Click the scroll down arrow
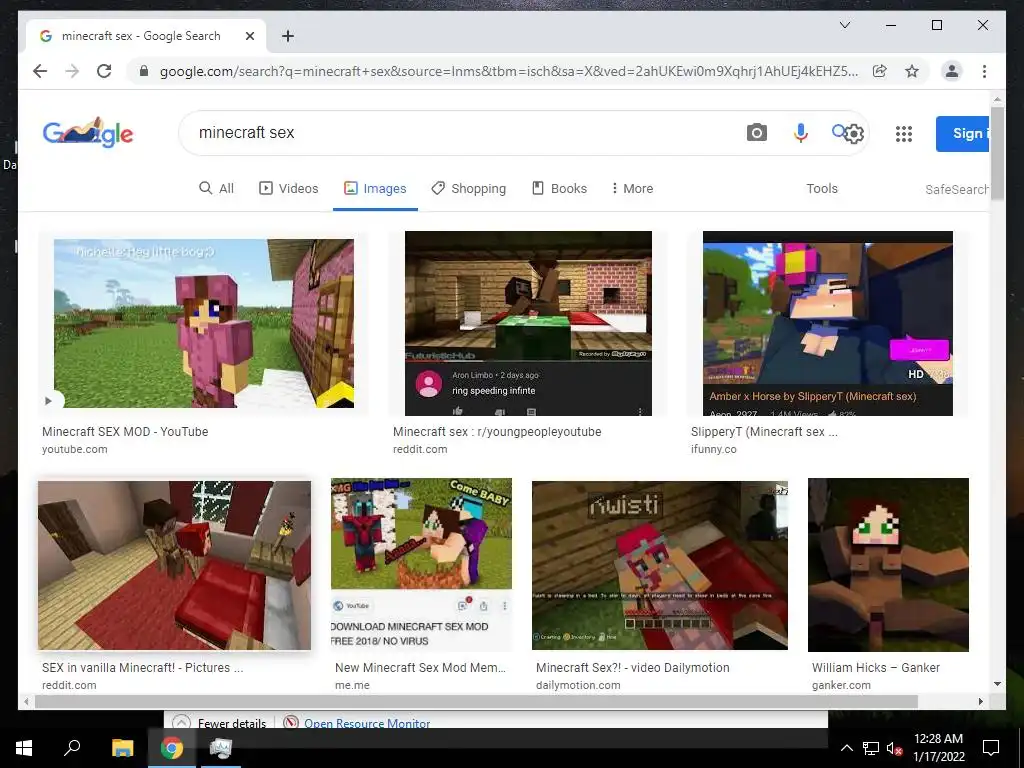This screenshot has width=1024, height=768. coord(997,684)
